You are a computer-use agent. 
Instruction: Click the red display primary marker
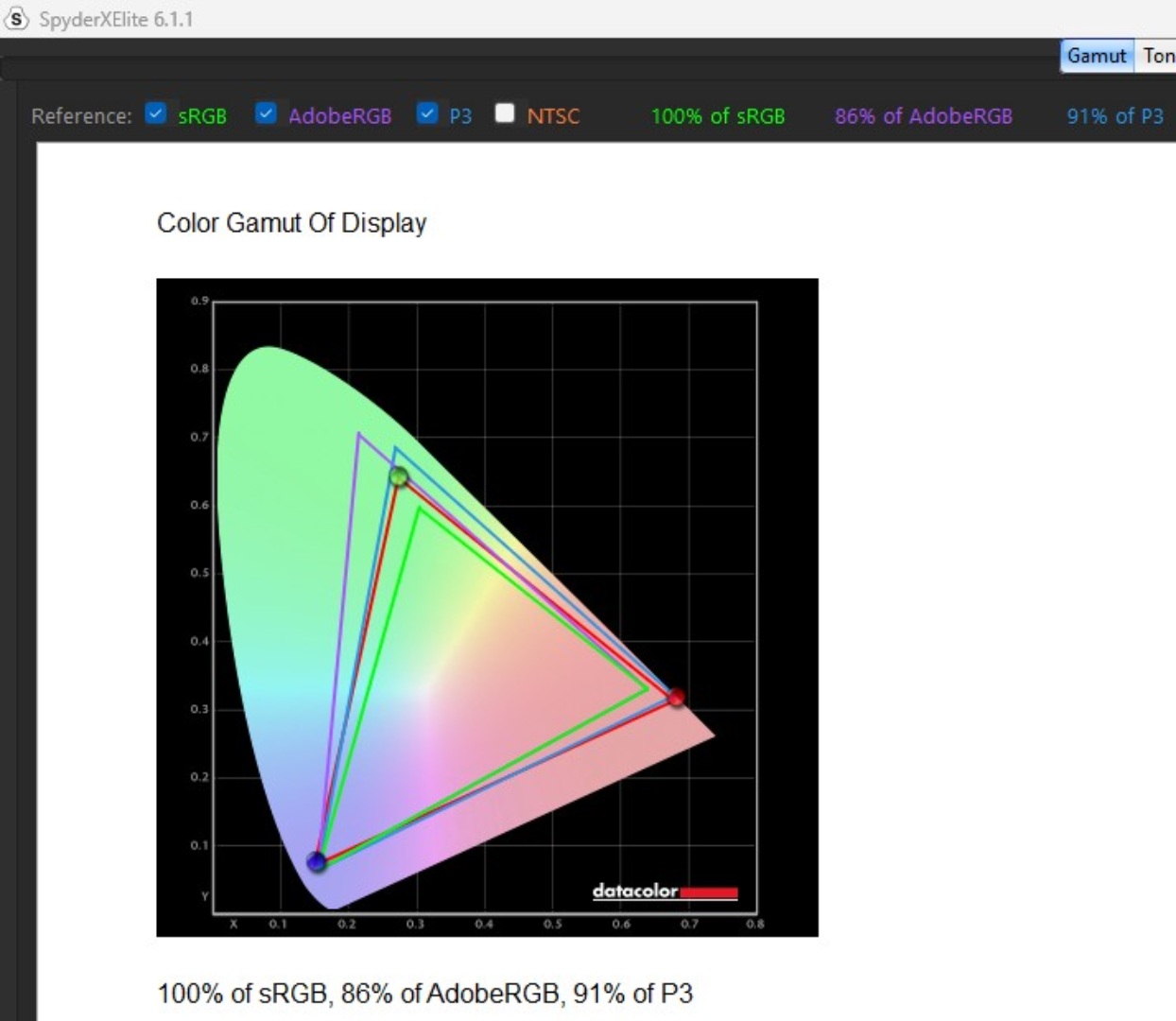[676, 698]
